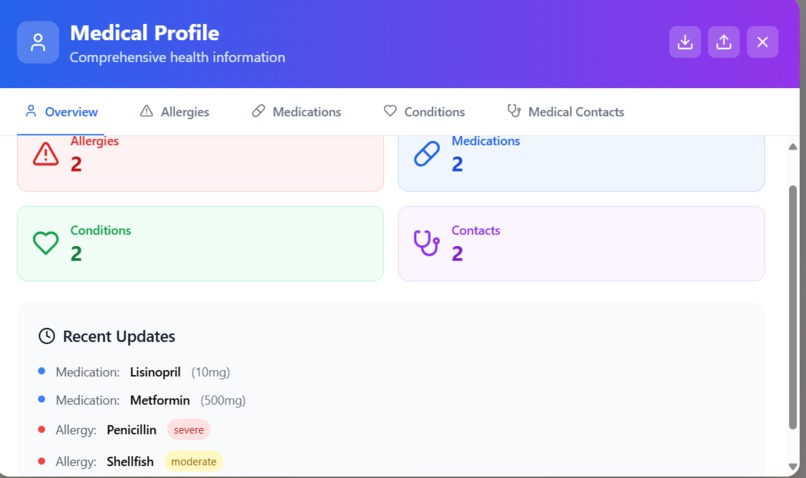Open the Allergies tab
The image size is (806, 478).
pos(174,112)
